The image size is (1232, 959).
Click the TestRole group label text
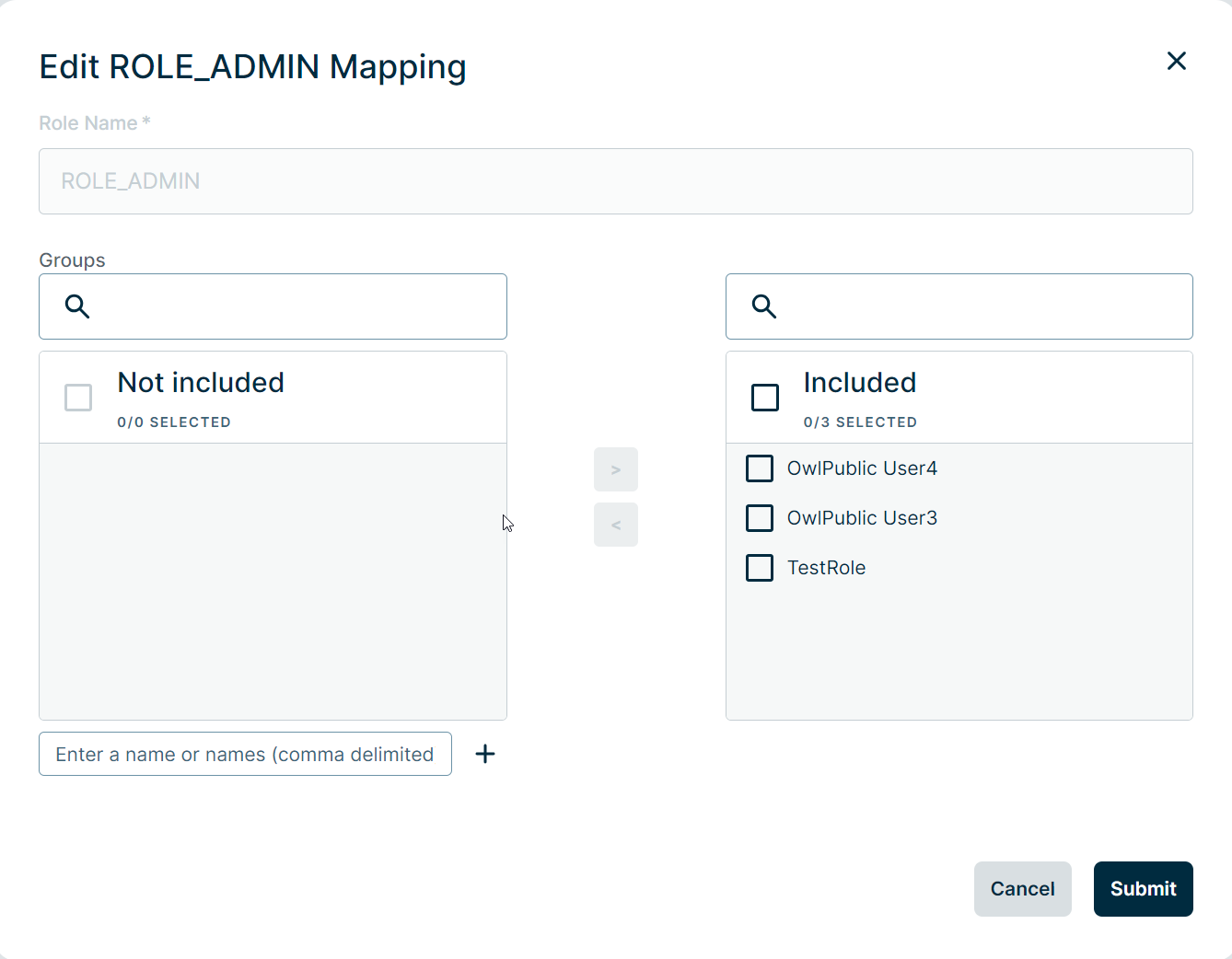click(826, 568)
